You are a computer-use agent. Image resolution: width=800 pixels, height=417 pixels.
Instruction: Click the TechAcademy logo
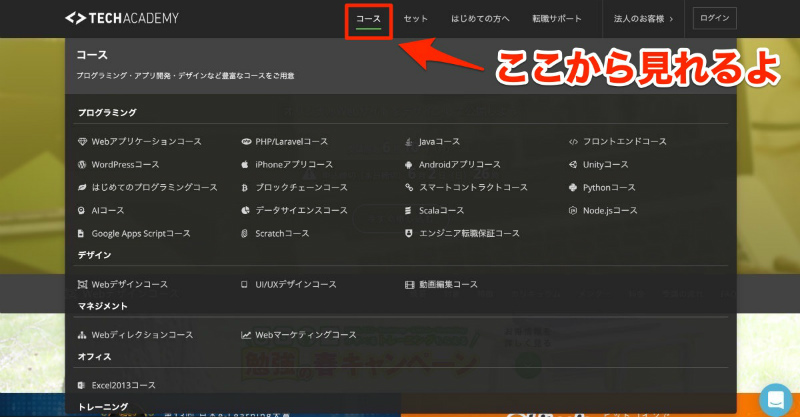pyautogui.click(x=122, y=18)
